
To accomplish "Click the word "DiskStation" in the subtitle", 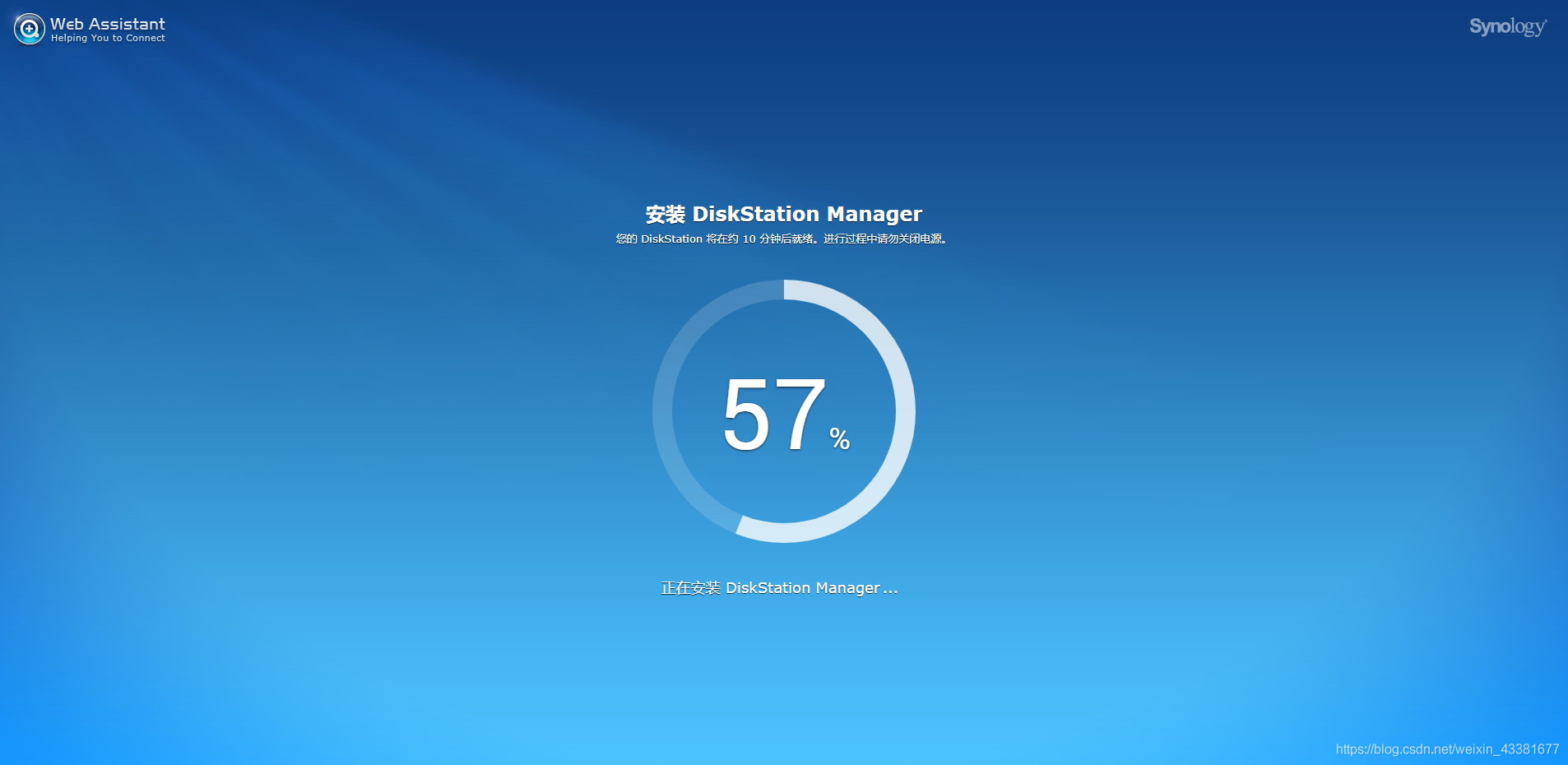I will pos(671,239).
